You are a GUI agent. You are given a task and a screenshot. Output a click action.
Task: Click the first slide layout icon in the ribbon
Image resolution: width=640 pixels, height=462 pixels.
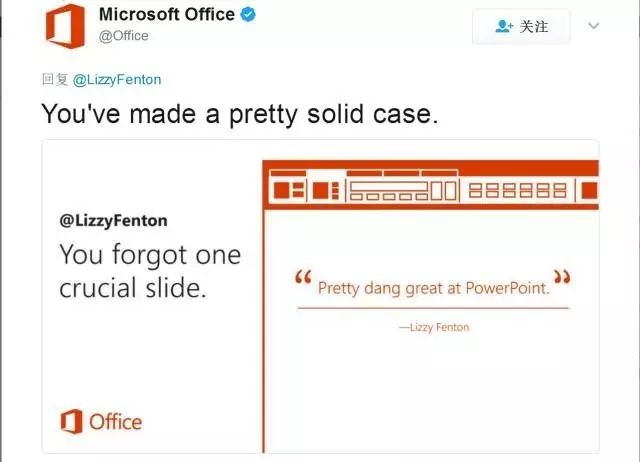point(289,191)
